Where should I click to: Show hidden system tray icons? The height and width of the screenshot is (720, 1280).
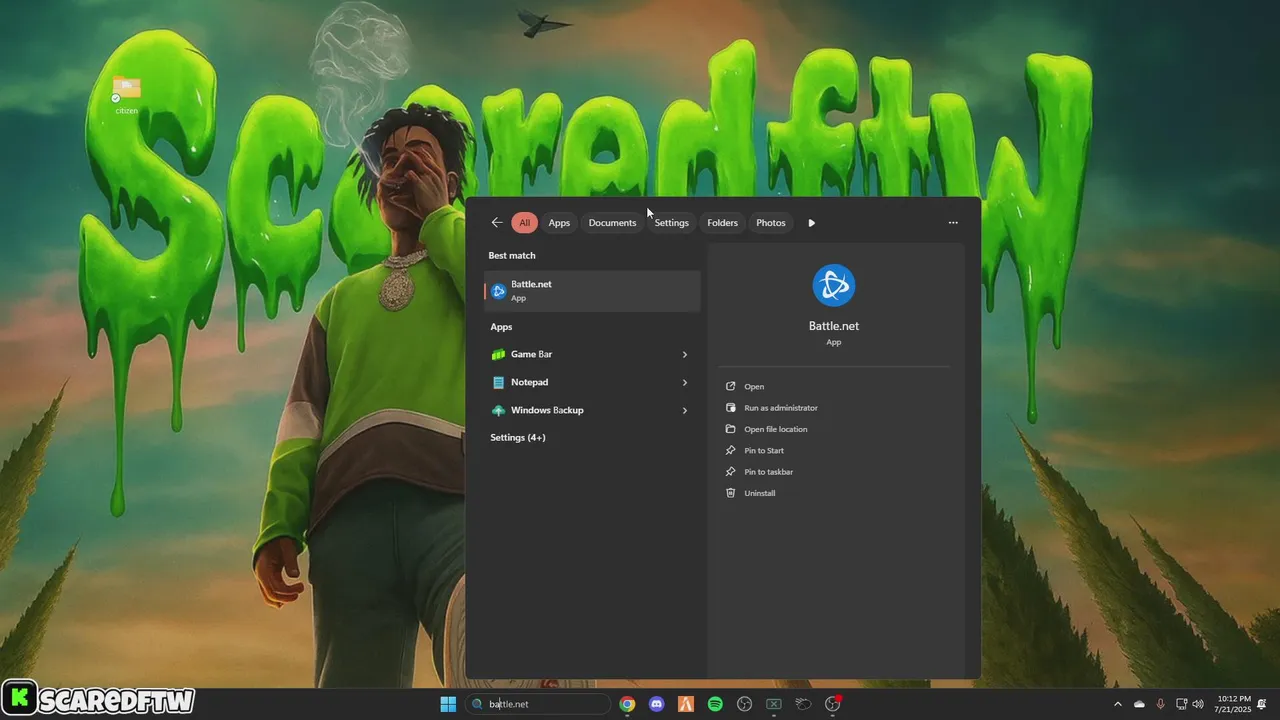1118,704
